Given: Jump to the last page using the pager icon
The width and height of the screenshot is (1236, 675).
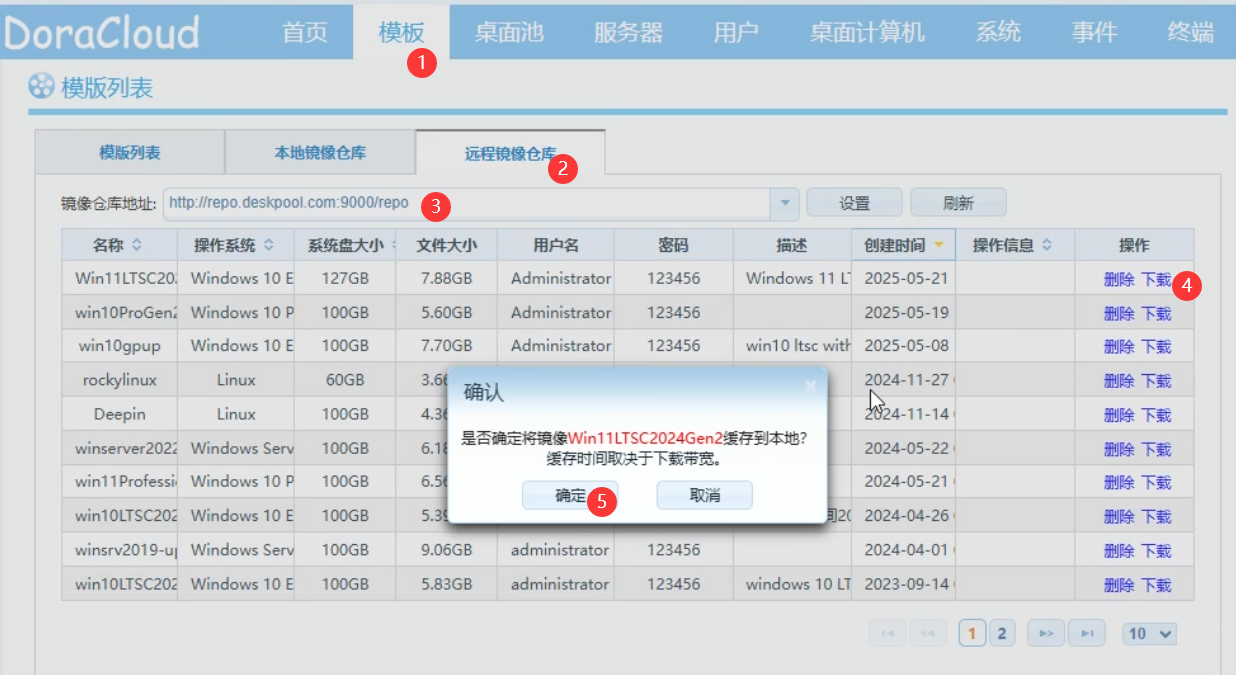Looking at the screenshot, I should tap(1086, 633).
